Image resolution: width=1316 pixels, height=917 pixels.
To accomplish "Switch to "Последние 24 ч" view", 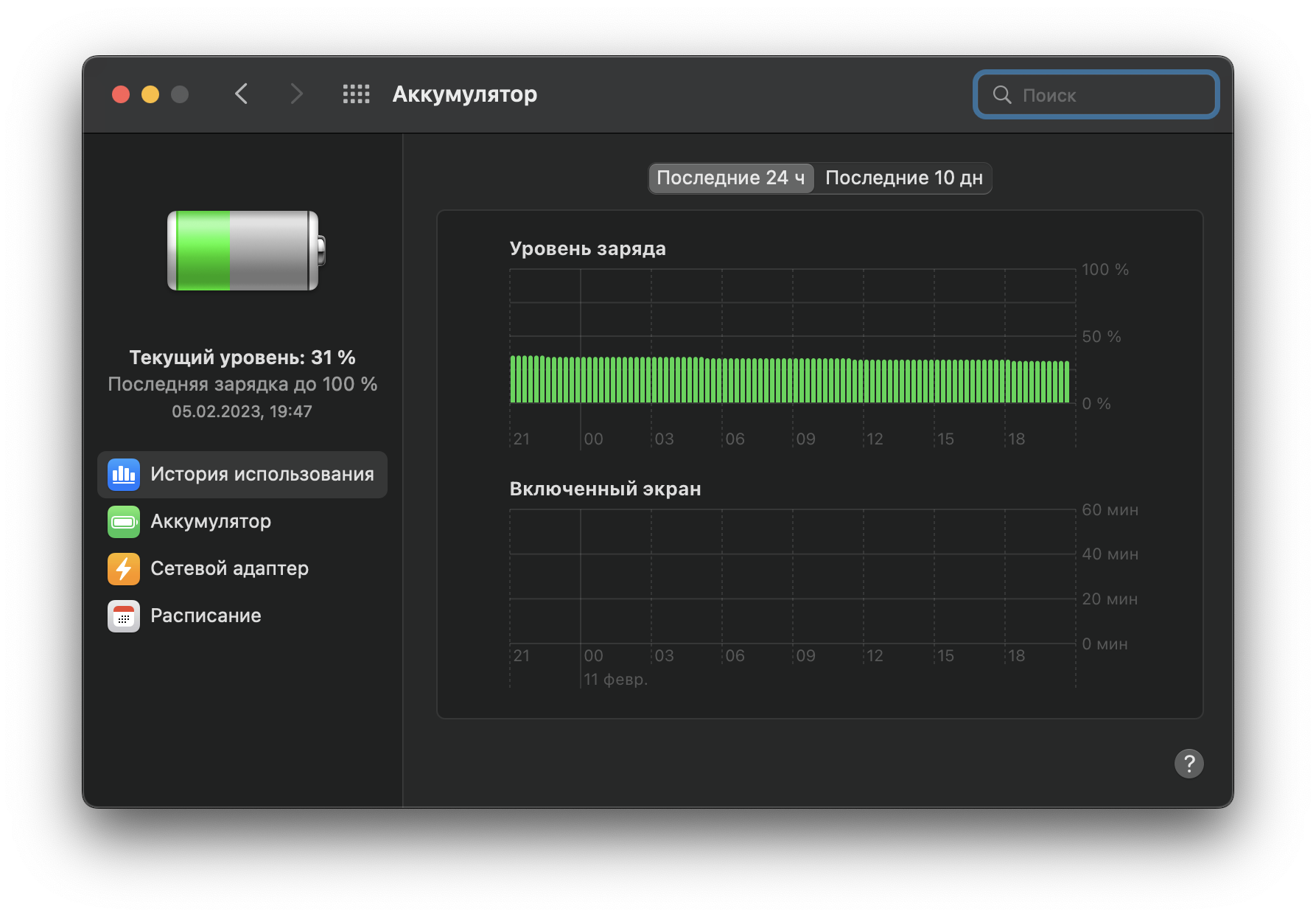I will (x=730, y=178).
